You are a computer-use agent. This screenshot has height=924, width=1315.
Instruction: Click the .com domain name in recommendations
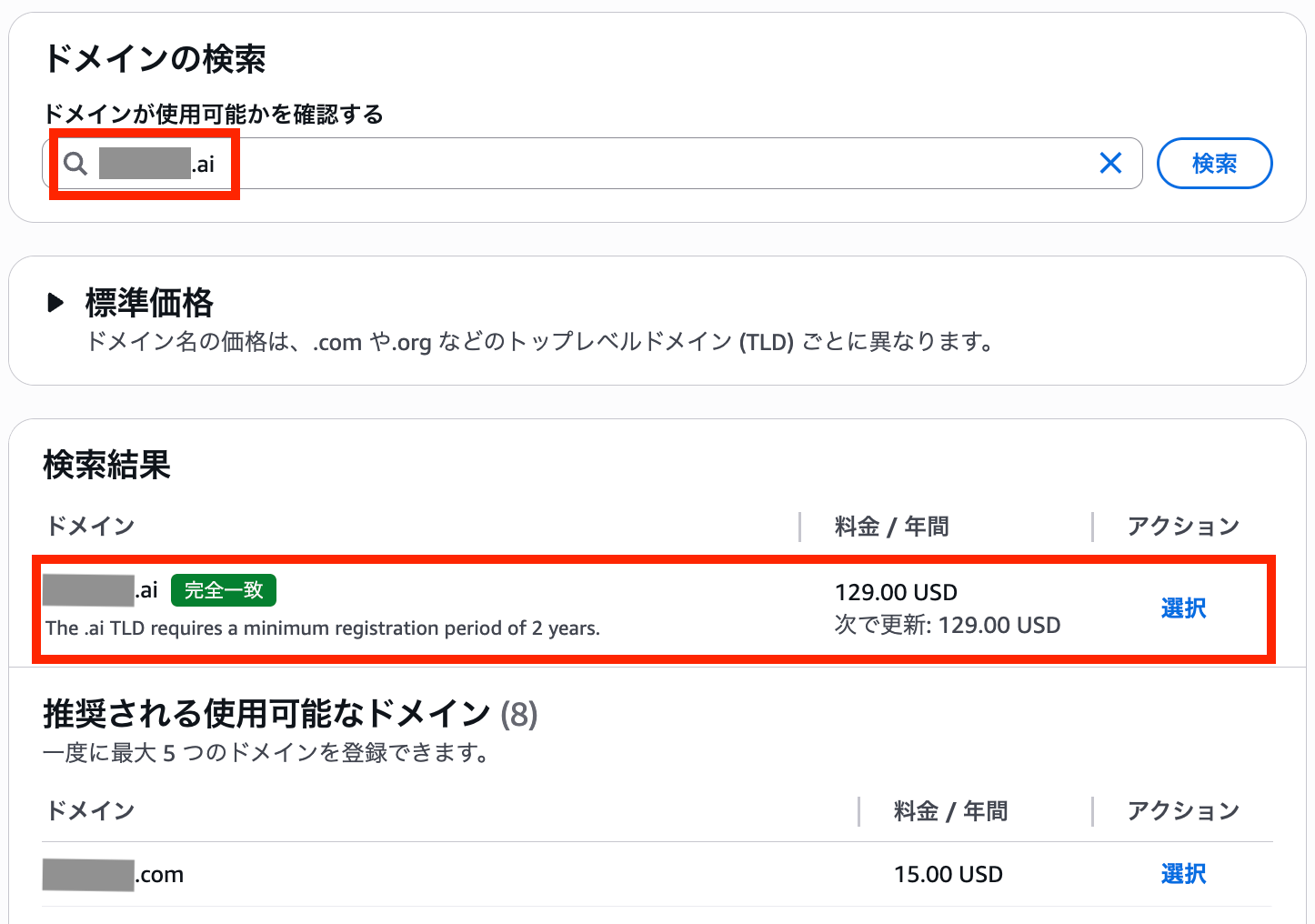[x=114, y=875]
